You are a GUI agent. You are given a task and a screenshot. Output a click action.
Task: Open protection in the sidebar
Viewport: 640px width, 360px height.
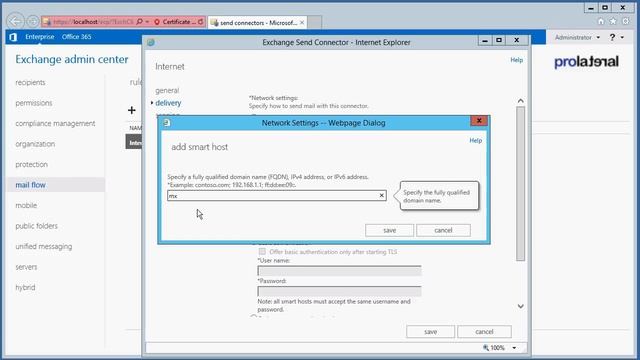pos(31,164)
